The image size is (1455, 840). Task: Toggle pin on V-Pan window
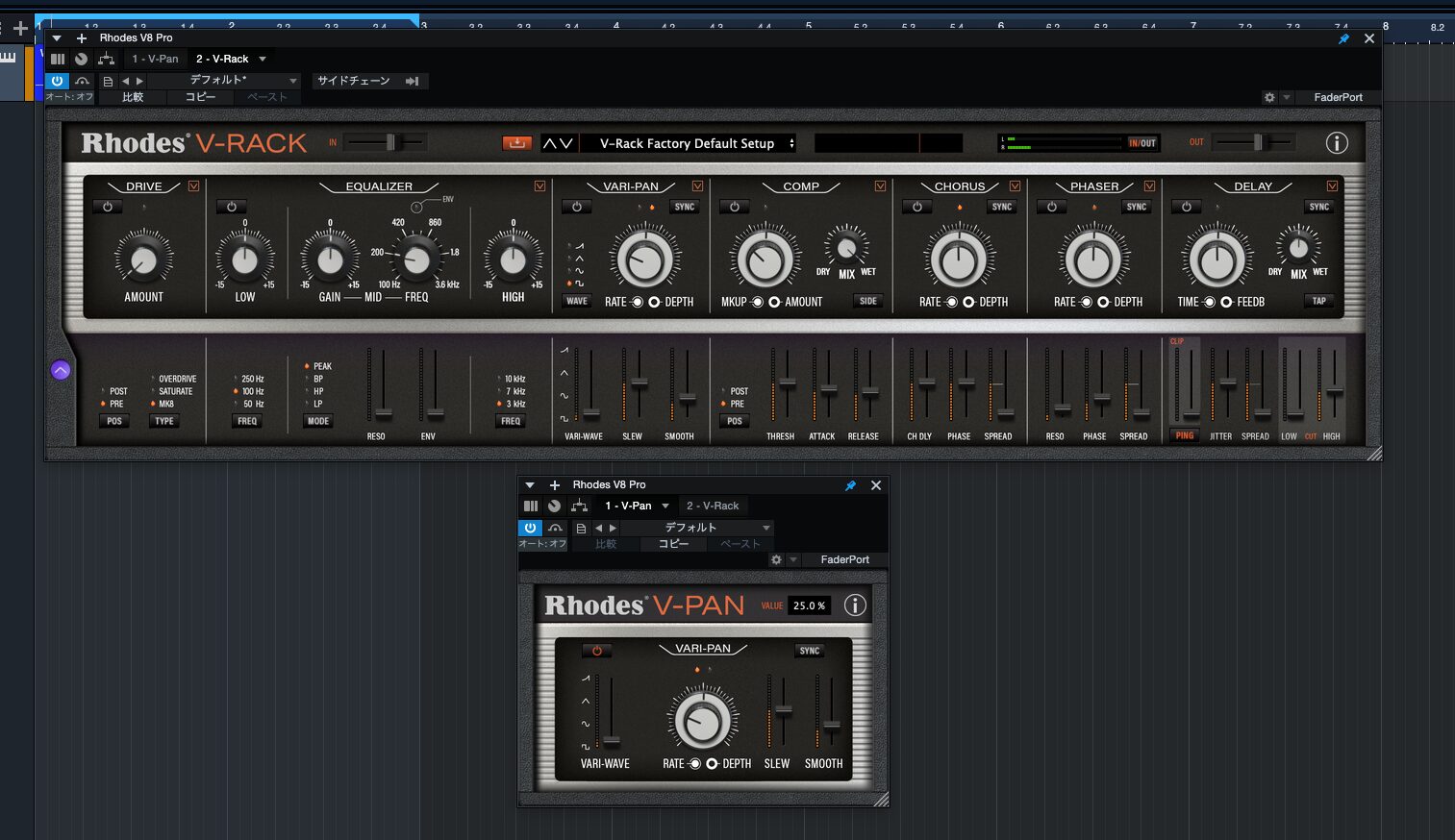coord(850,485)
